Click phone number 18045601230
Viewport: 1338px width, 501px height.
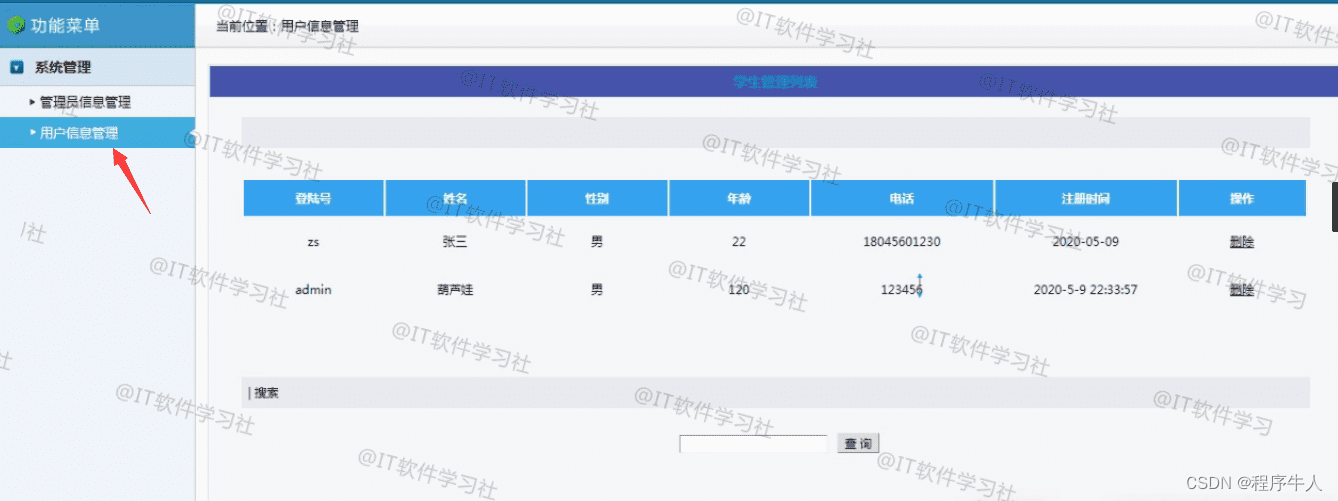click(902, 242)
